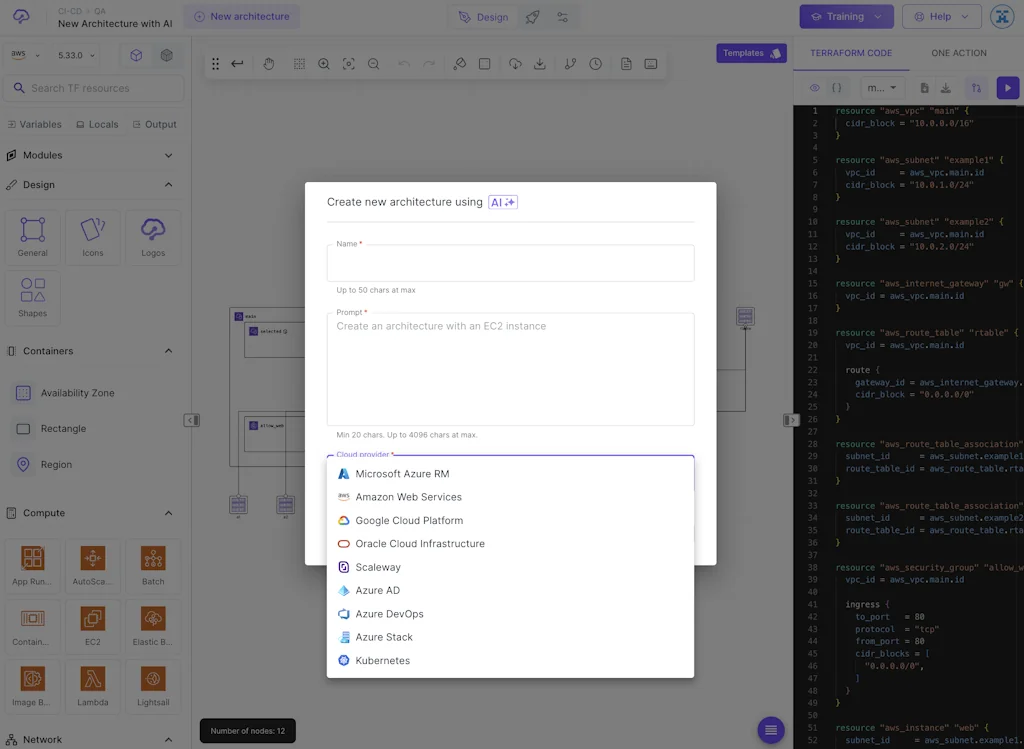Select Kubernetes from the provider list

pos(382,661)
